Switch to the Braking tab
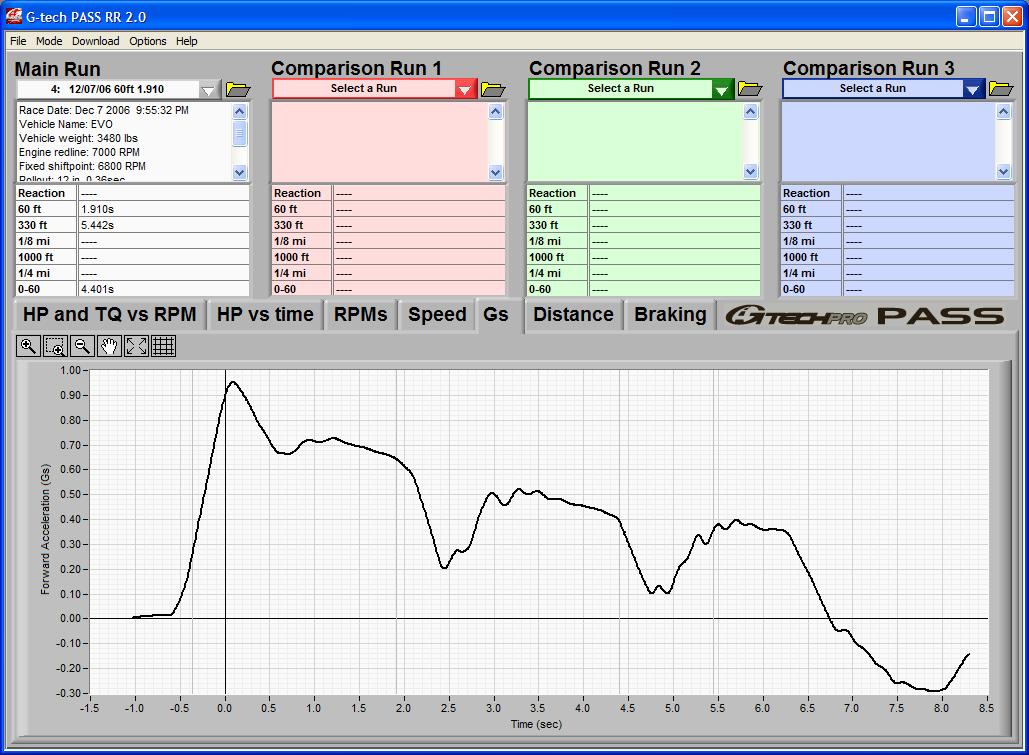1029x755 pixels. point(670,314)
